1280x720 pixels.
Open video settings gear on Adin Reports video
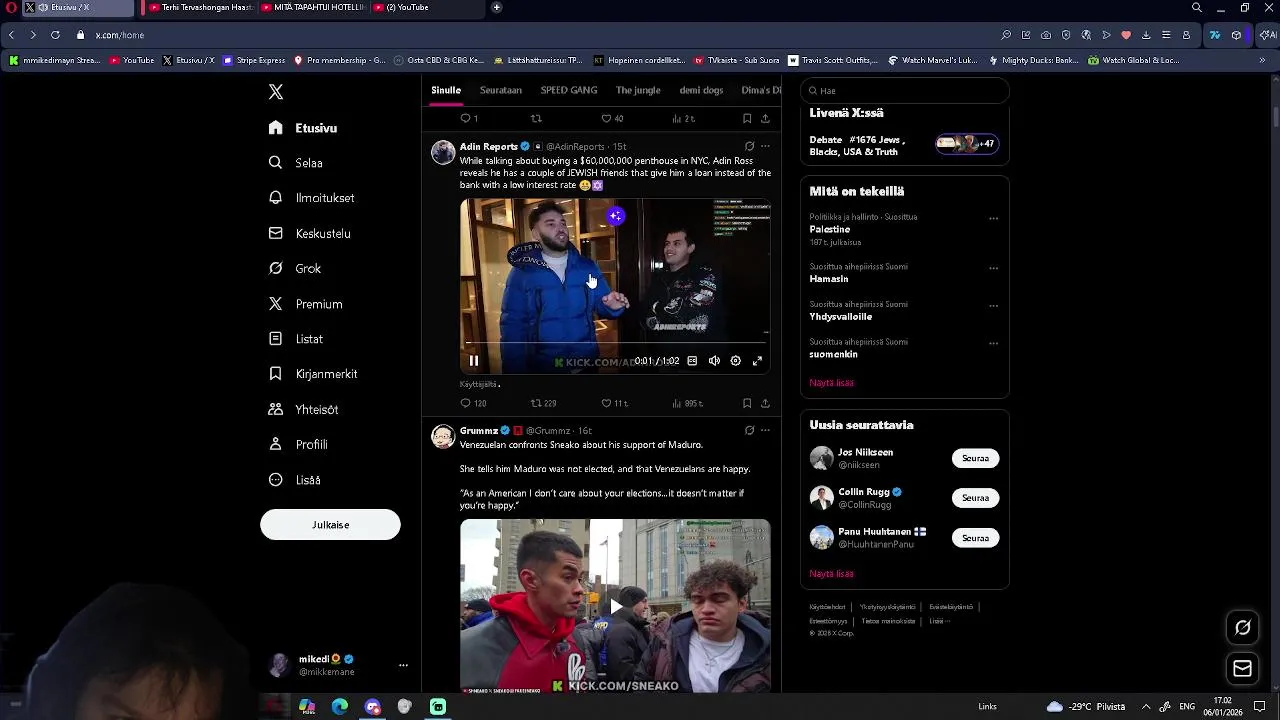pyautogui.click(x=735, y=361)
